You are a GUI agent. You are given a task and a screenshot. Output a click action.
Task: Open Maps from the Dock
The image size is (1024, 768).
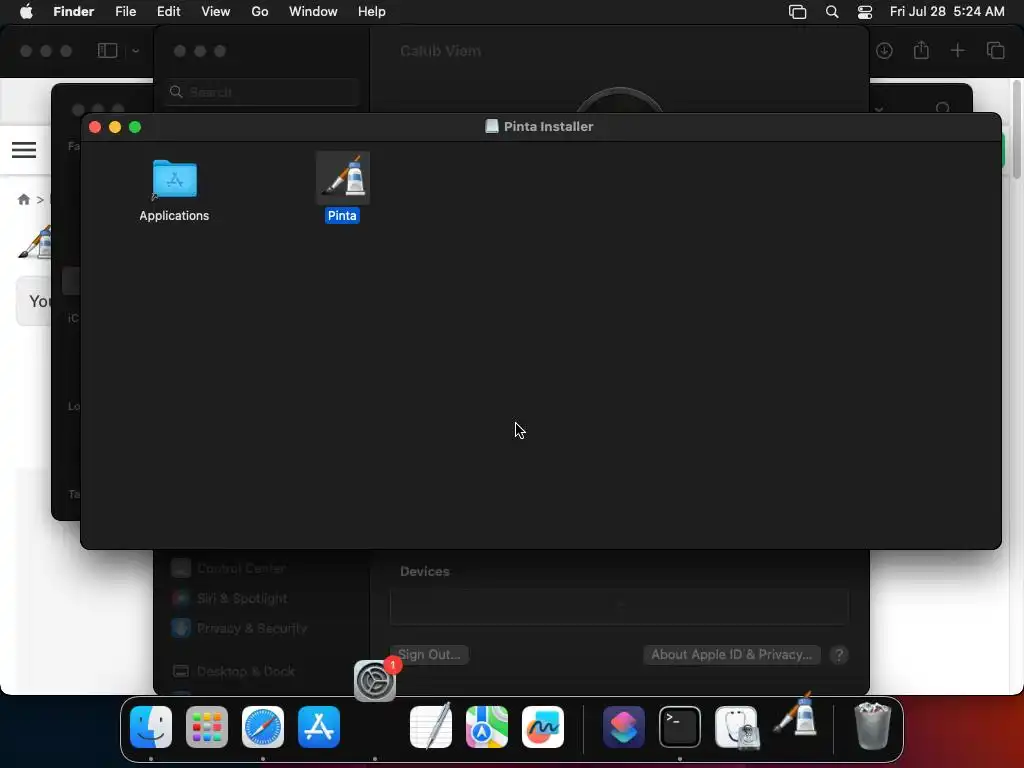point(487,727)
